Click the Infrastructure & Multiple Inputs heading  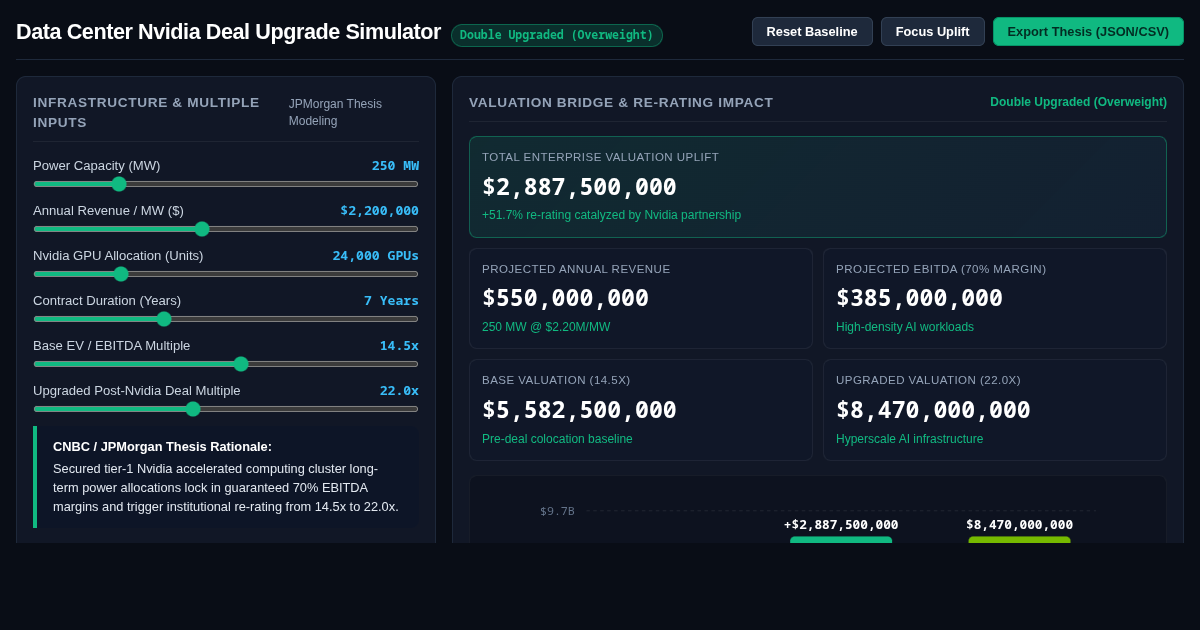point(146,112)
